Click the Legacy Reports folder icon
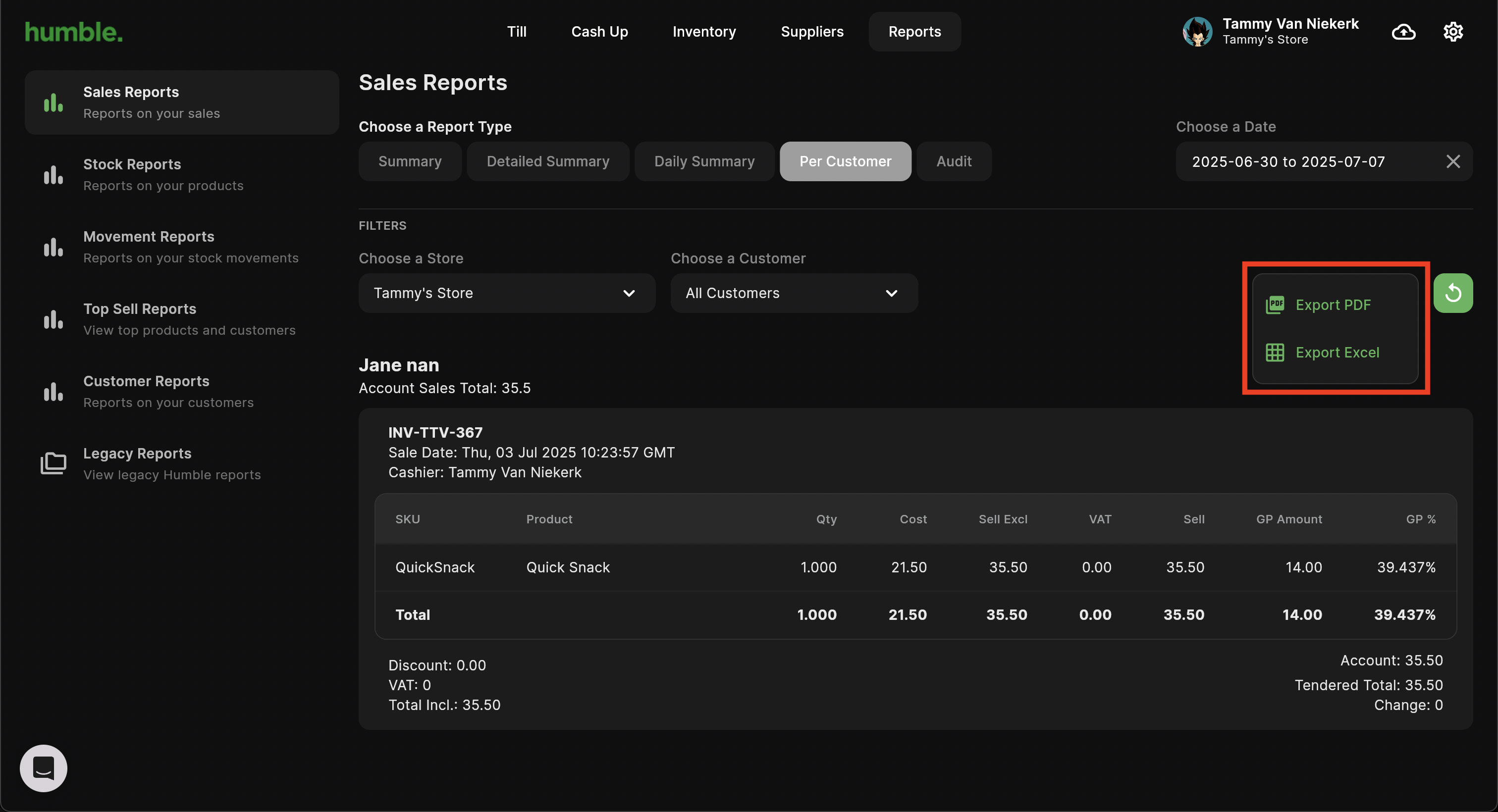1498x812 pixels. (x=53, y=464)
